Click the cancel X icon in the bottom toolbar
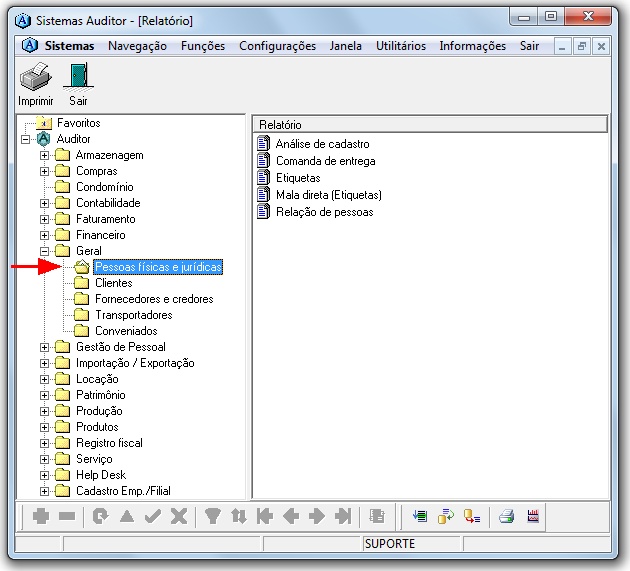Viewport: 630px width, 571px height. tap(179, 516)
